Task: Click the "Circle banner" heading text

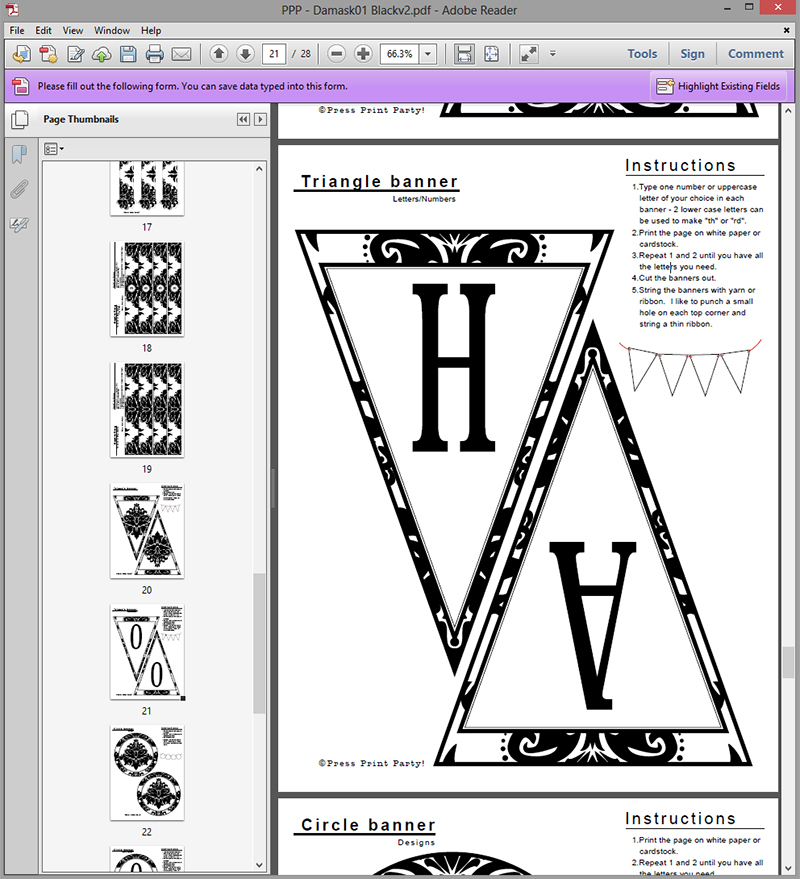Action: click(368, 825)
